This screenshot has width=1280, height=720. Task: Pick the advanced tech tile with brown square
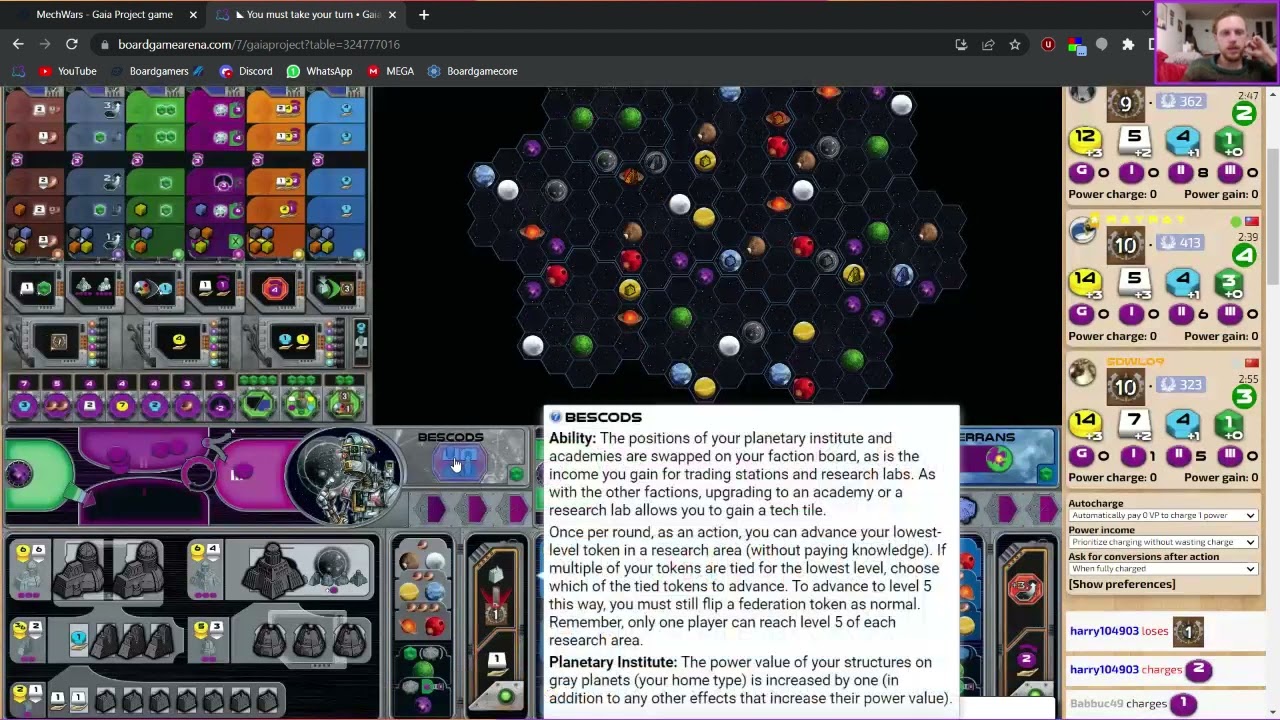58,342
